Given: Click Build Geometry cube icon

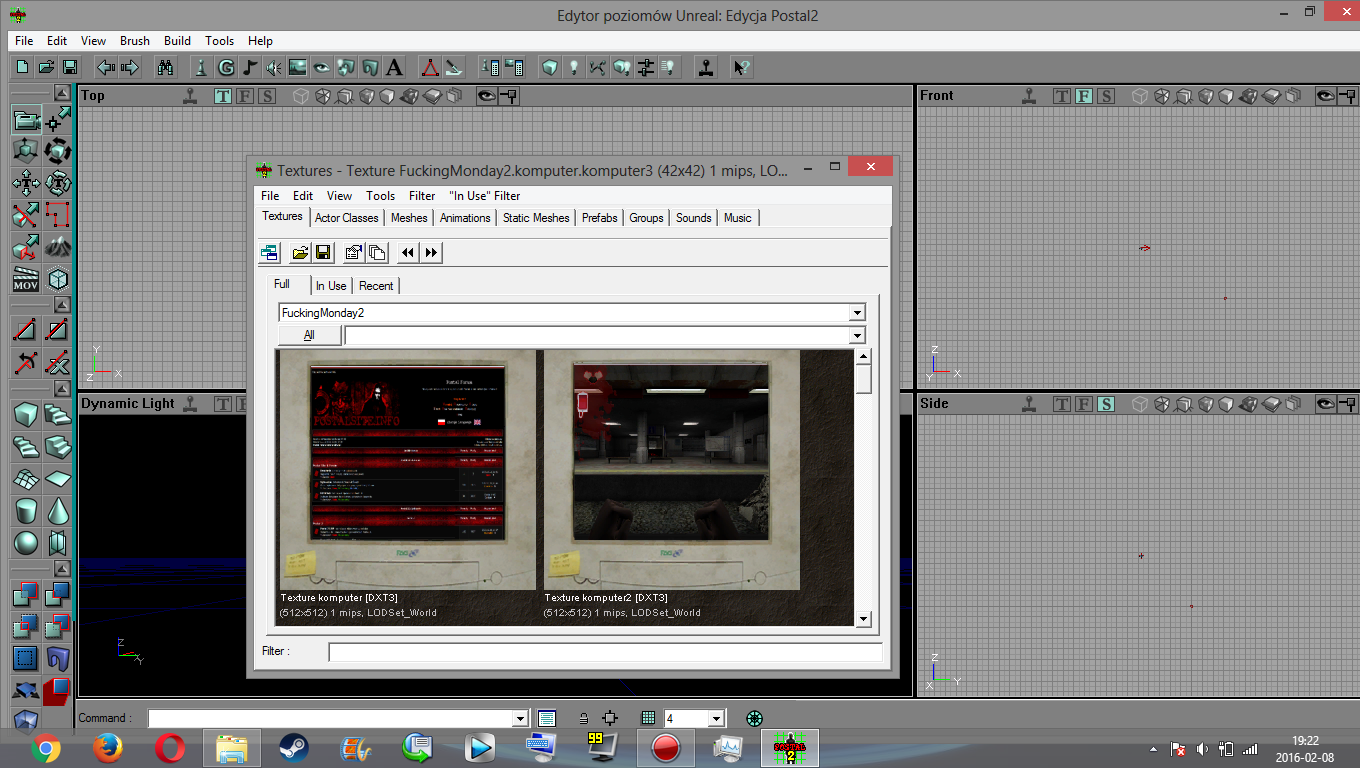Looking at the screenshot, I should 549,67.
